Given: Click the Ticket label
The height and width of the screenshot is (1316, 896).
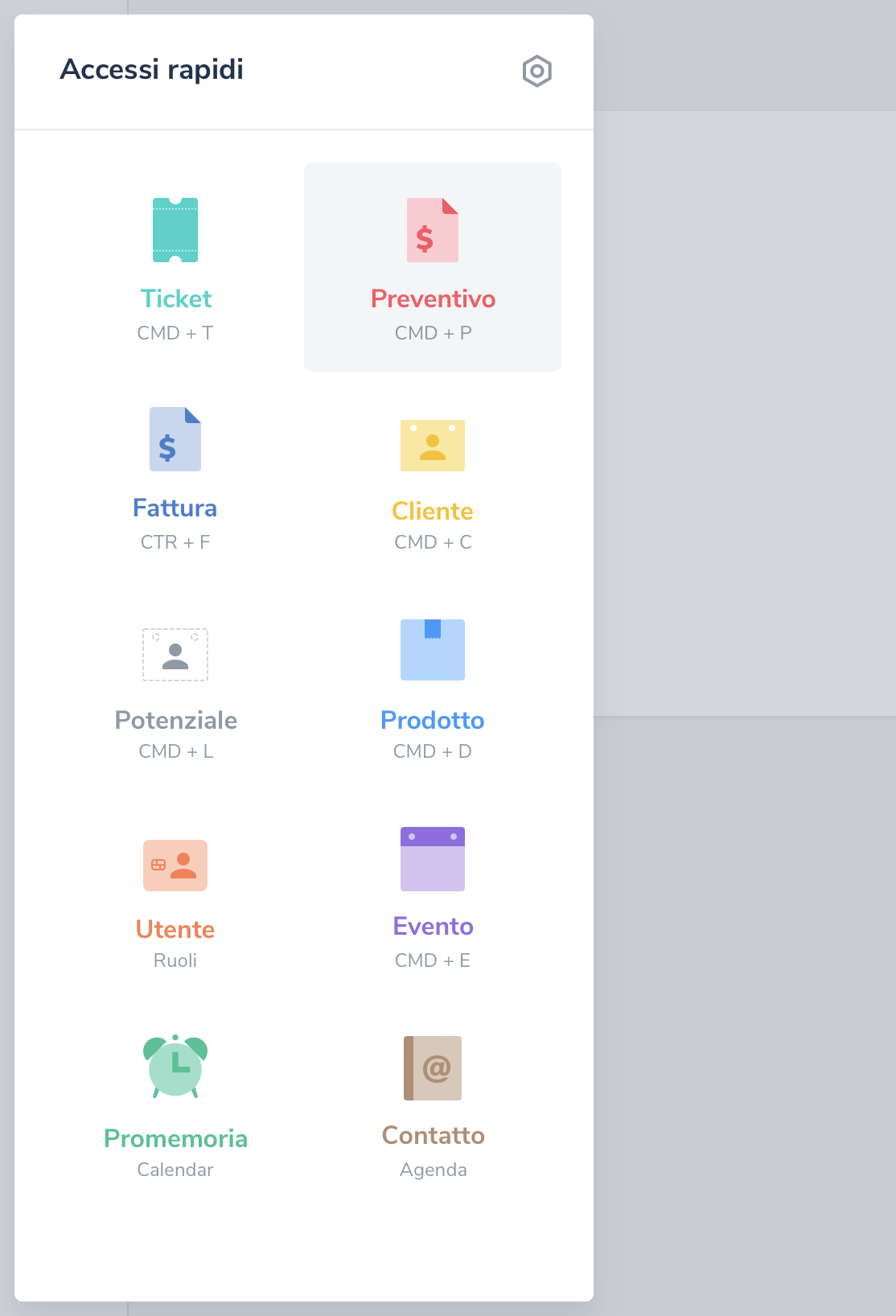Looking at the screenshot, I should [176, 299].
